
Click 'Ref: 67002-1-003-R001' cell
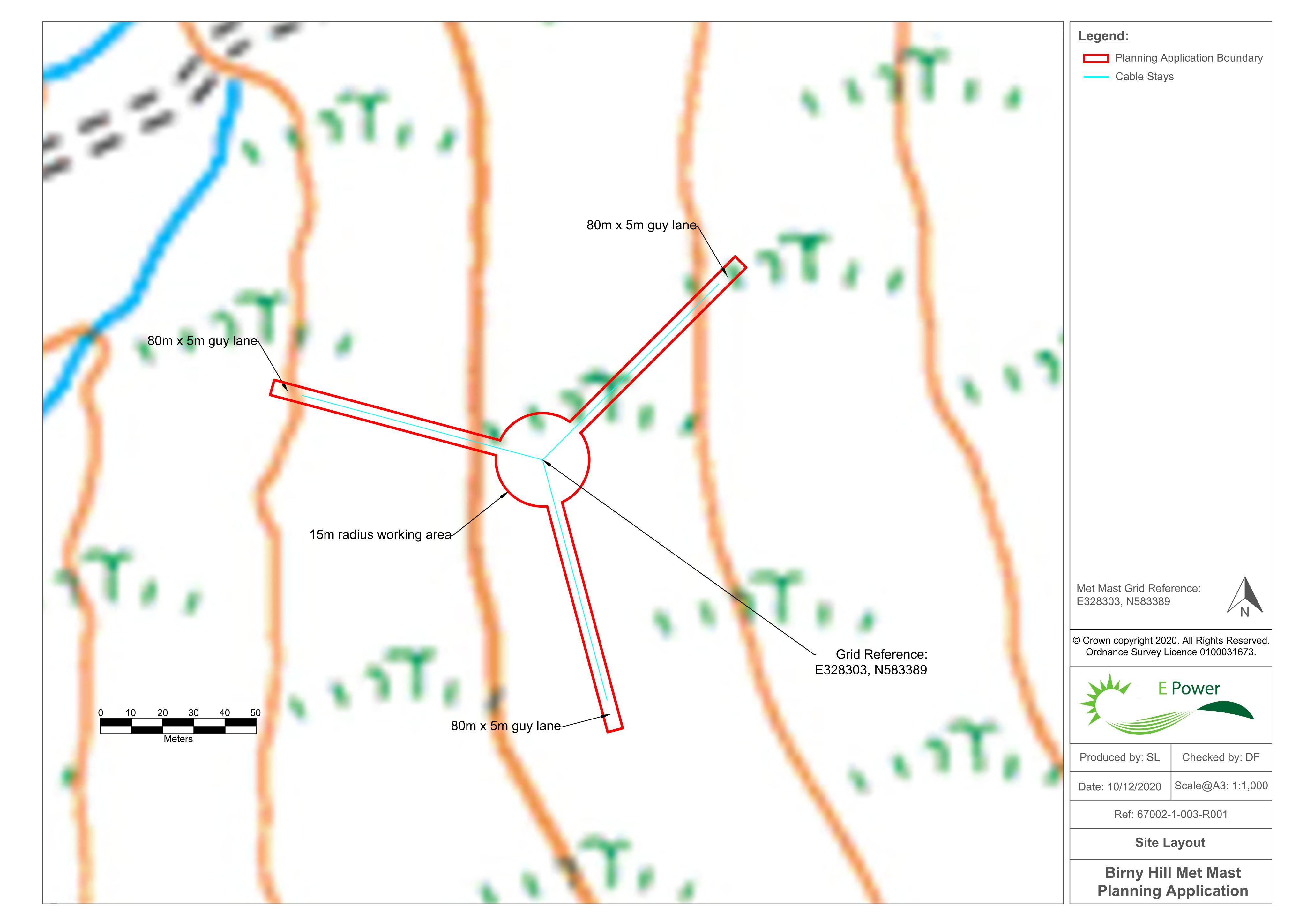pos(1171,815)
